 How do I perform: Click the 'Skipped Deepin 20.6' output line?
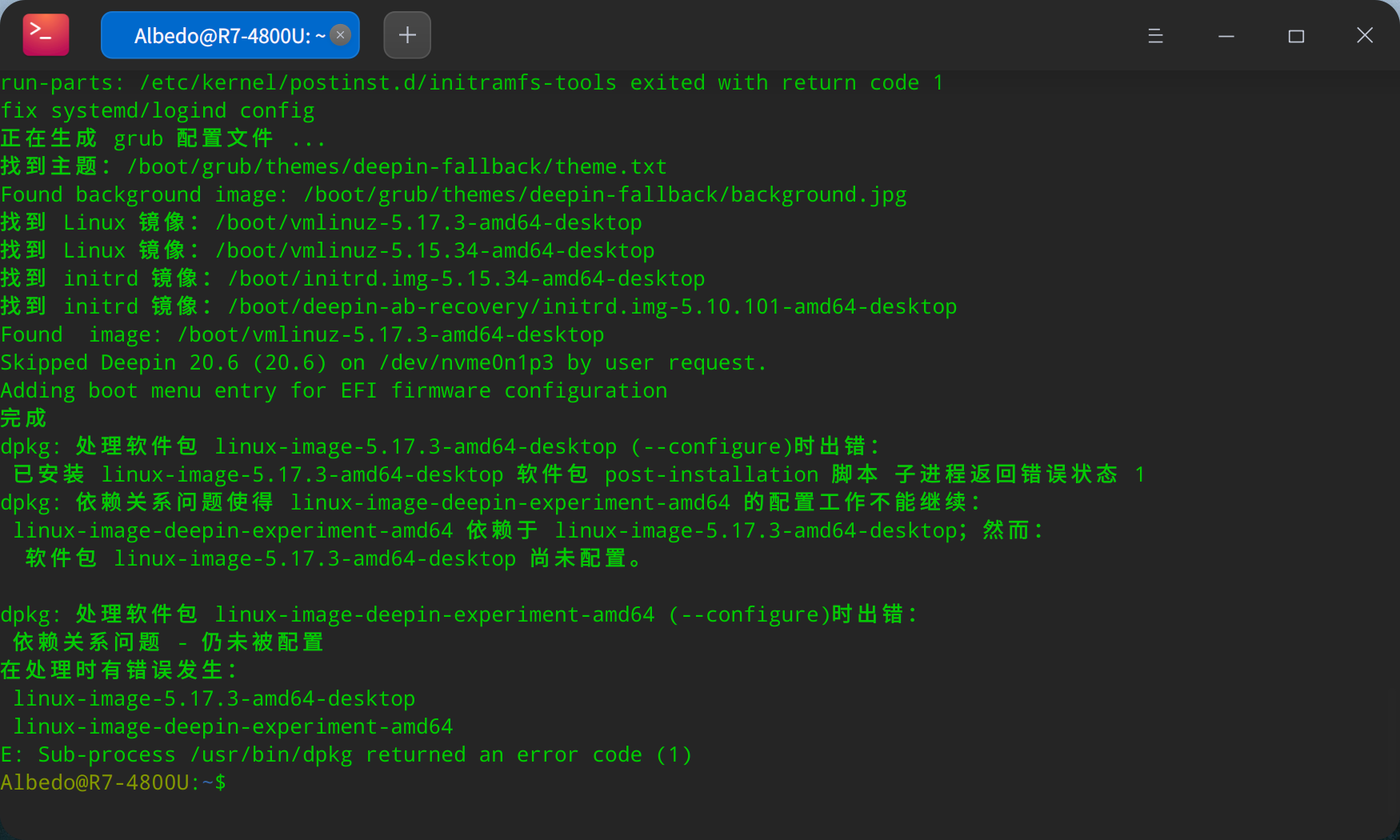(383, 362)
